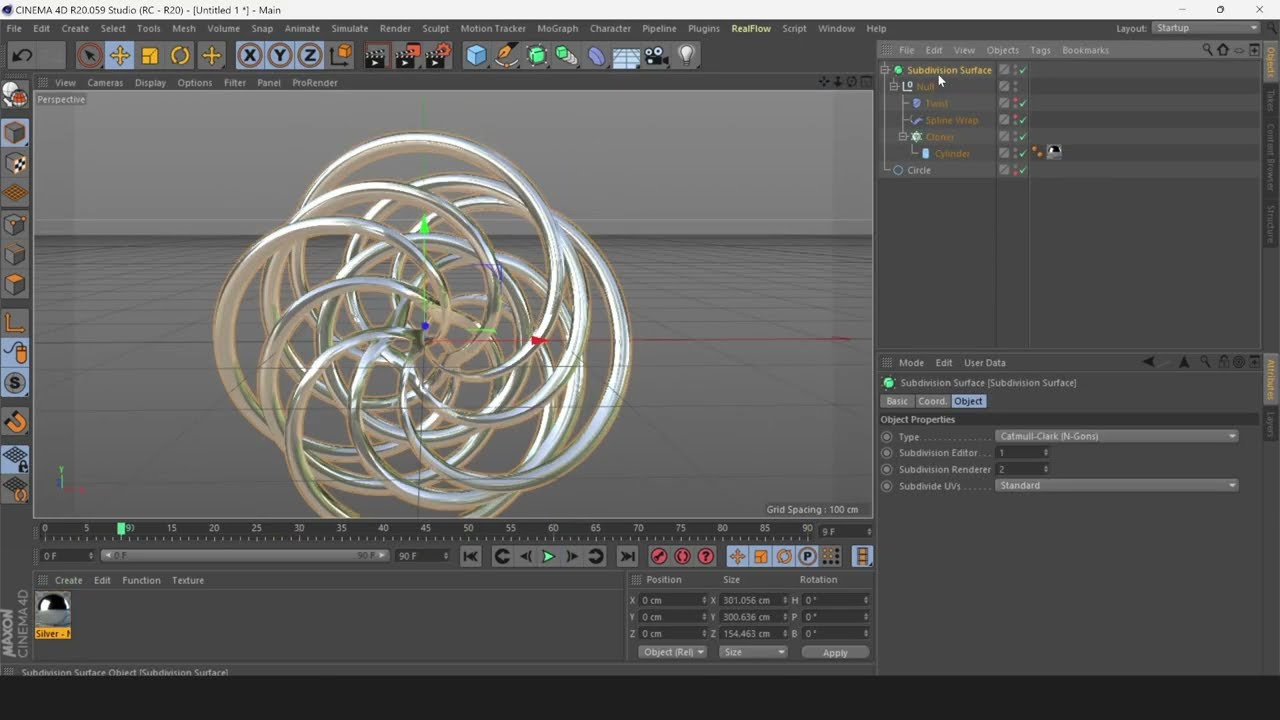This screenshot has height=720, width=1280.
Task: Switch to Texture mode checkerboard icon
Action: click(15, 163)
